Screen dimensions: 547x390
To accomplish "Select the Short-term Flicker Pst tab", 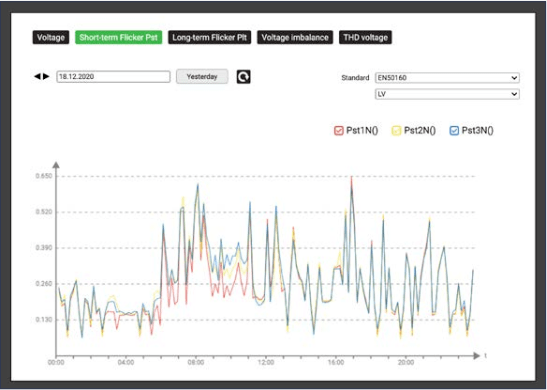I will (x=119, y=38).
